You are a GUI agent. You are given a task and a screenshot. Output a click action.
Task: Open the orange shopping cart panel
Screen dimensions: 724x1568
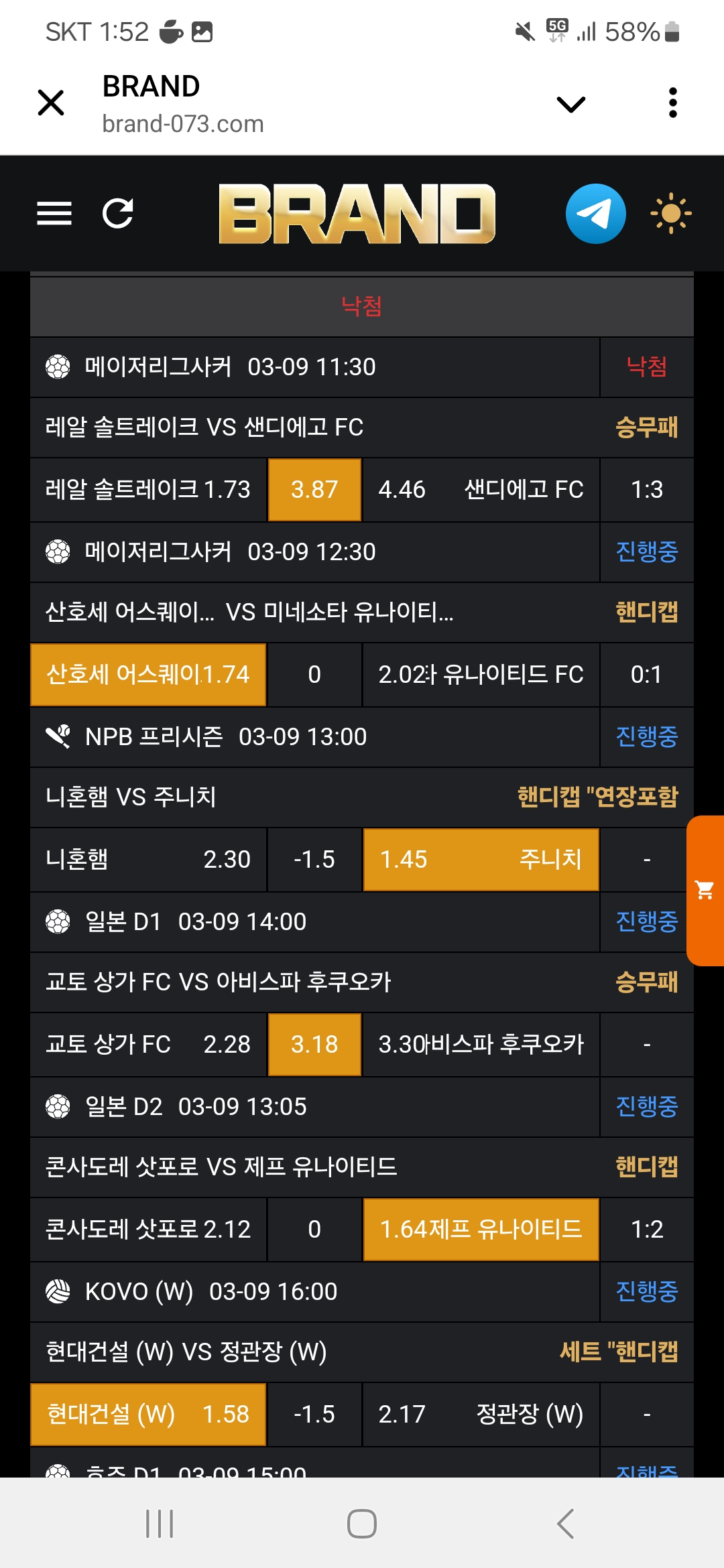coord(705,891)
